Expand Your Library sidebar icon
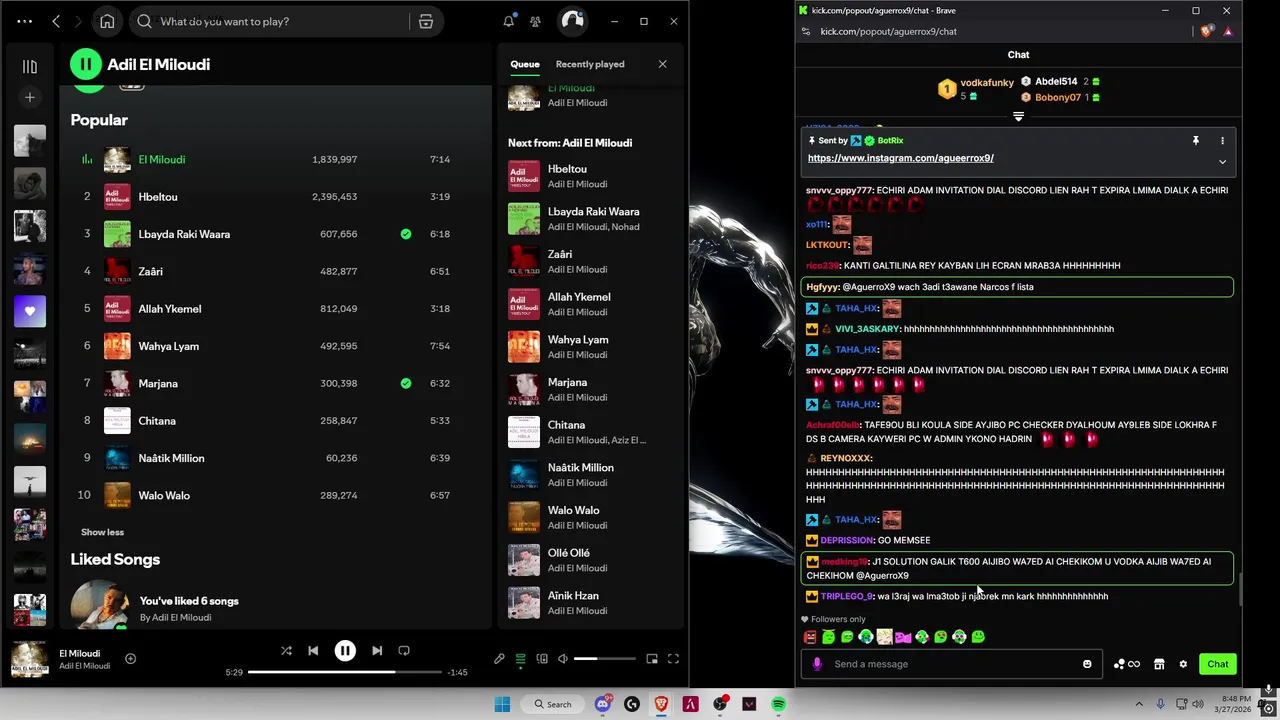This screenshot has height=720, width=1280. click(30, 66)
